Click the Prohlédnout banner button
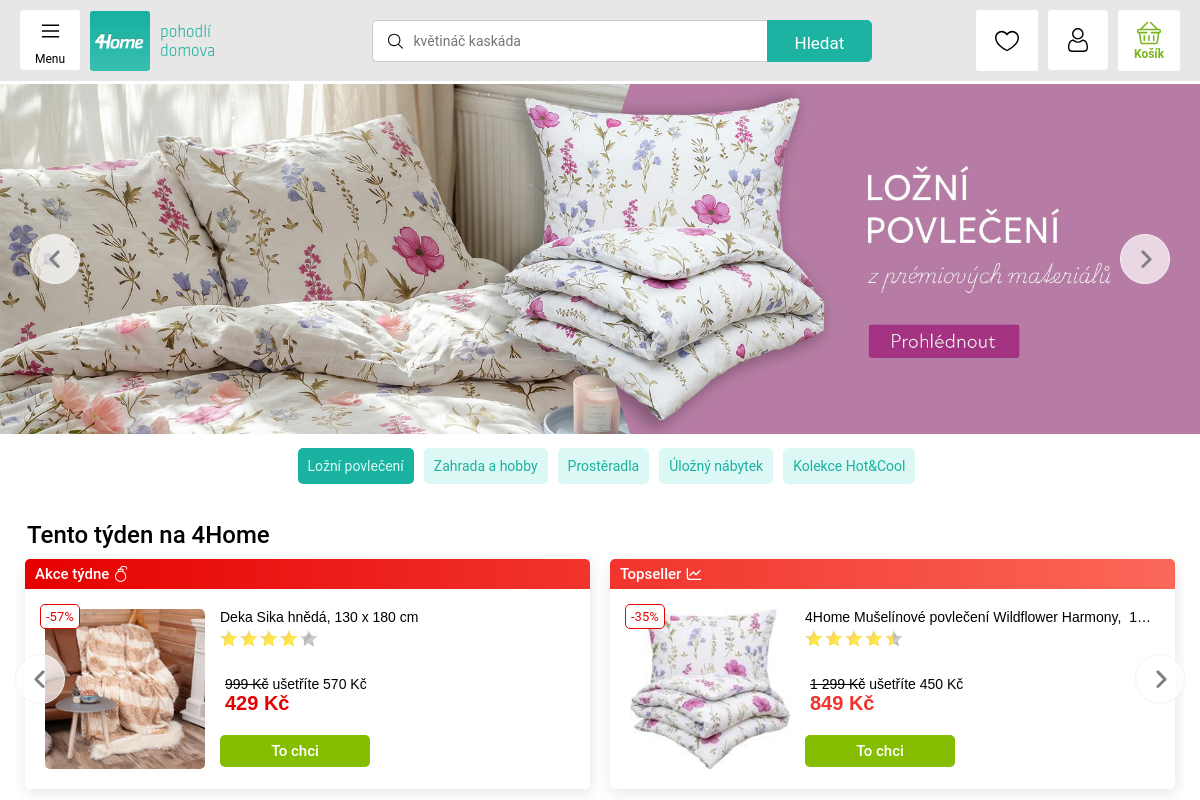The image size is (1200, 800). 944,341
